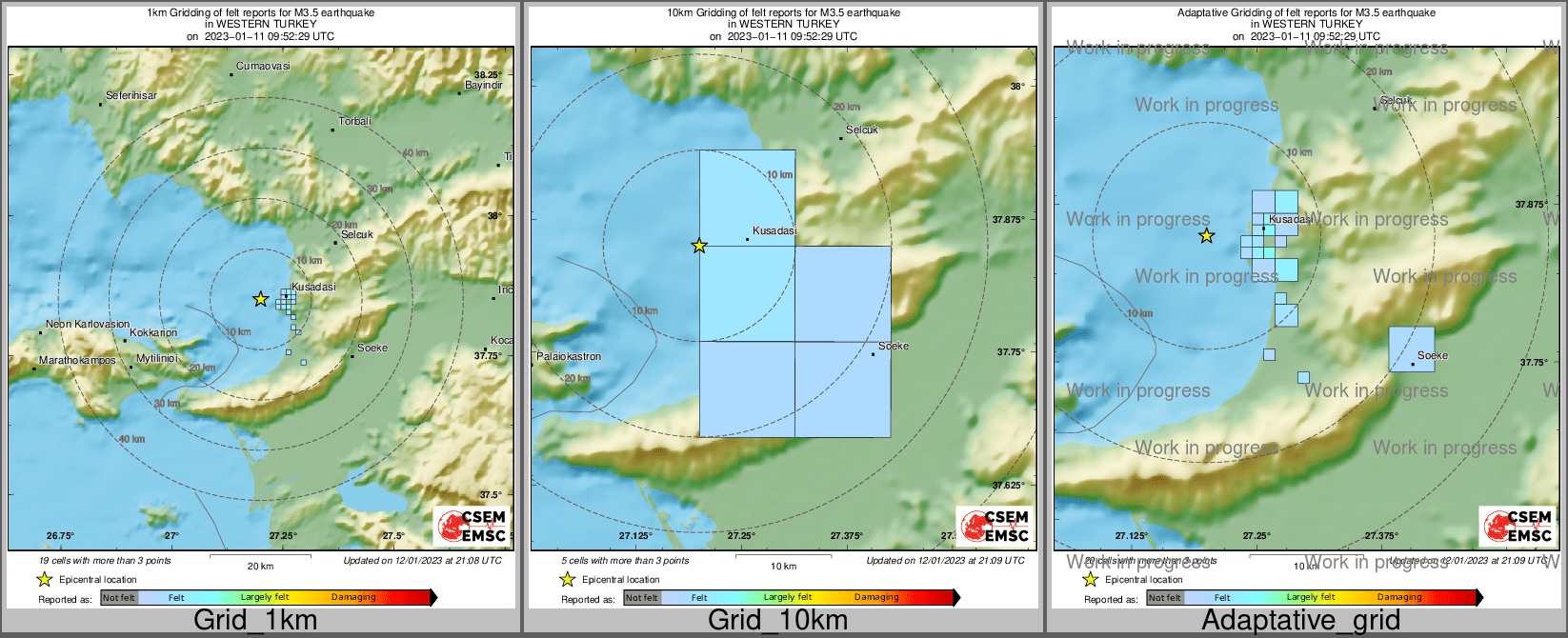Image resolution: width=1568 pixels, height=638 pixels.
Task: Click the yellow epicenter star on Grid_10km map
Action: click(699, 246)
